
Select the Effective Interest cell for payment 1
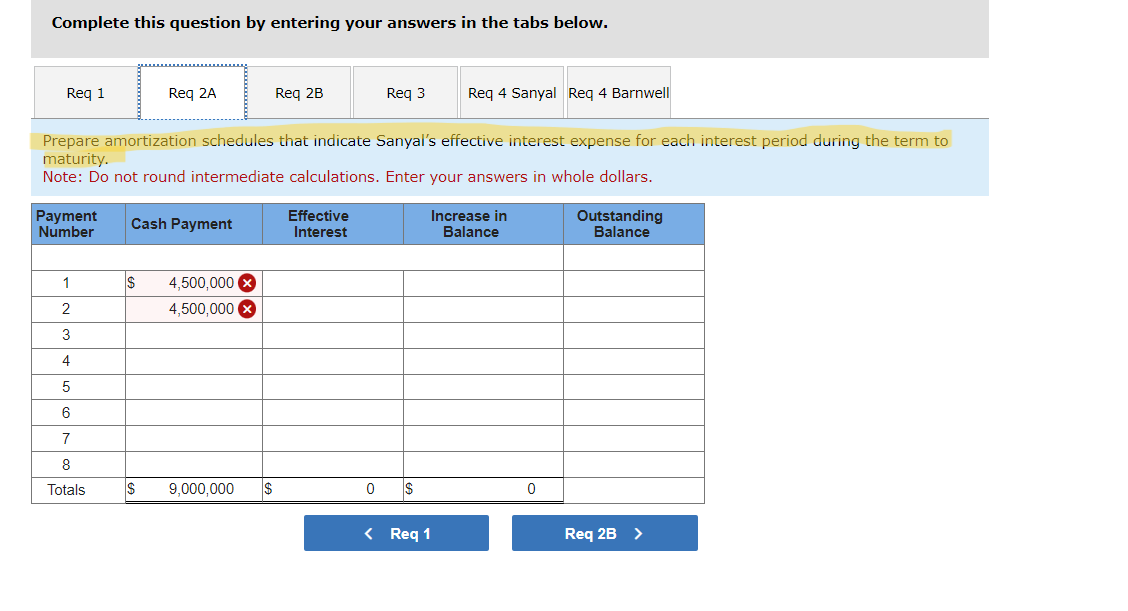click(x=332, y=283)
